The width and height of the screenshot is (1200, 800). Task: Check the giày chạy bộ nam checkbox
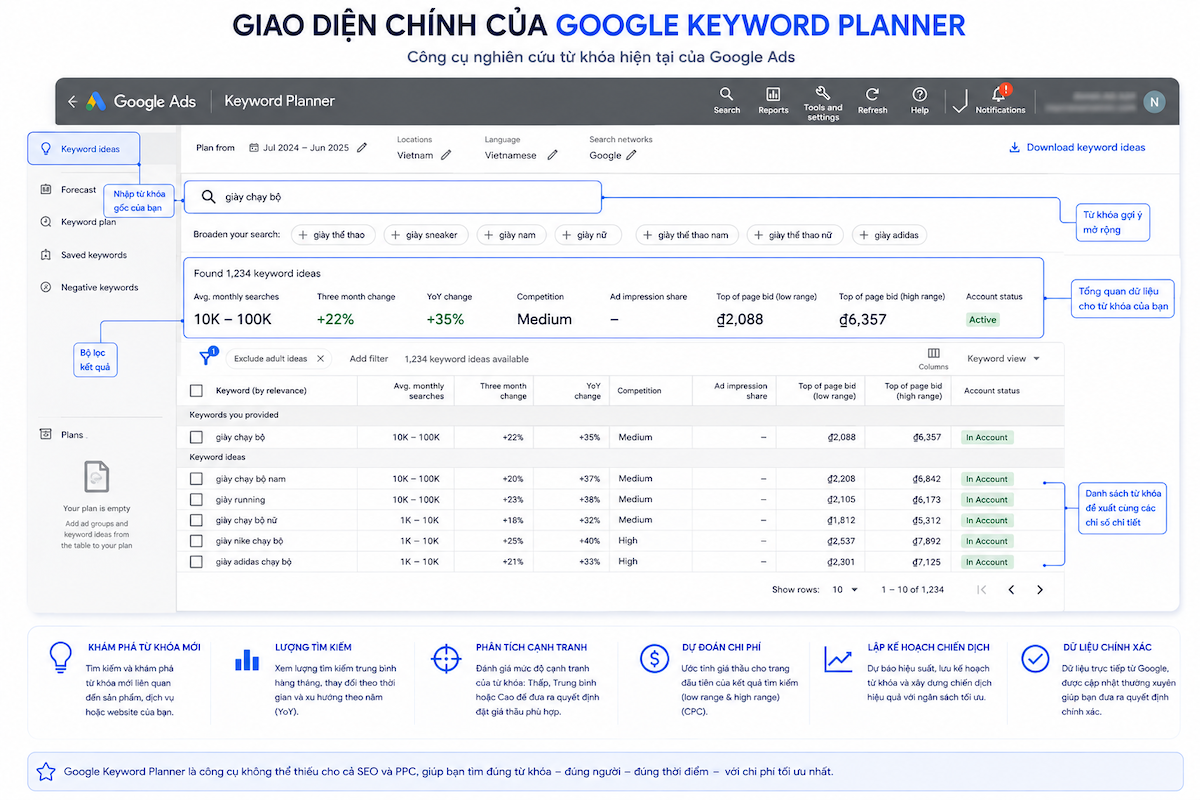(x=196, y=479)
